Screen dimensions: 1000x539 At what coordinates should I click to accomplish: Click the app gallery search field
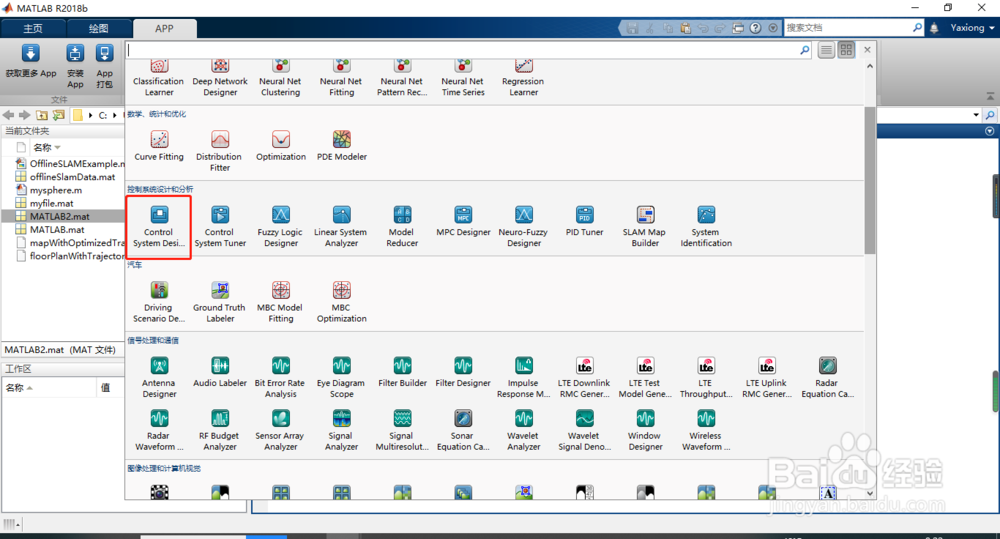463,50
